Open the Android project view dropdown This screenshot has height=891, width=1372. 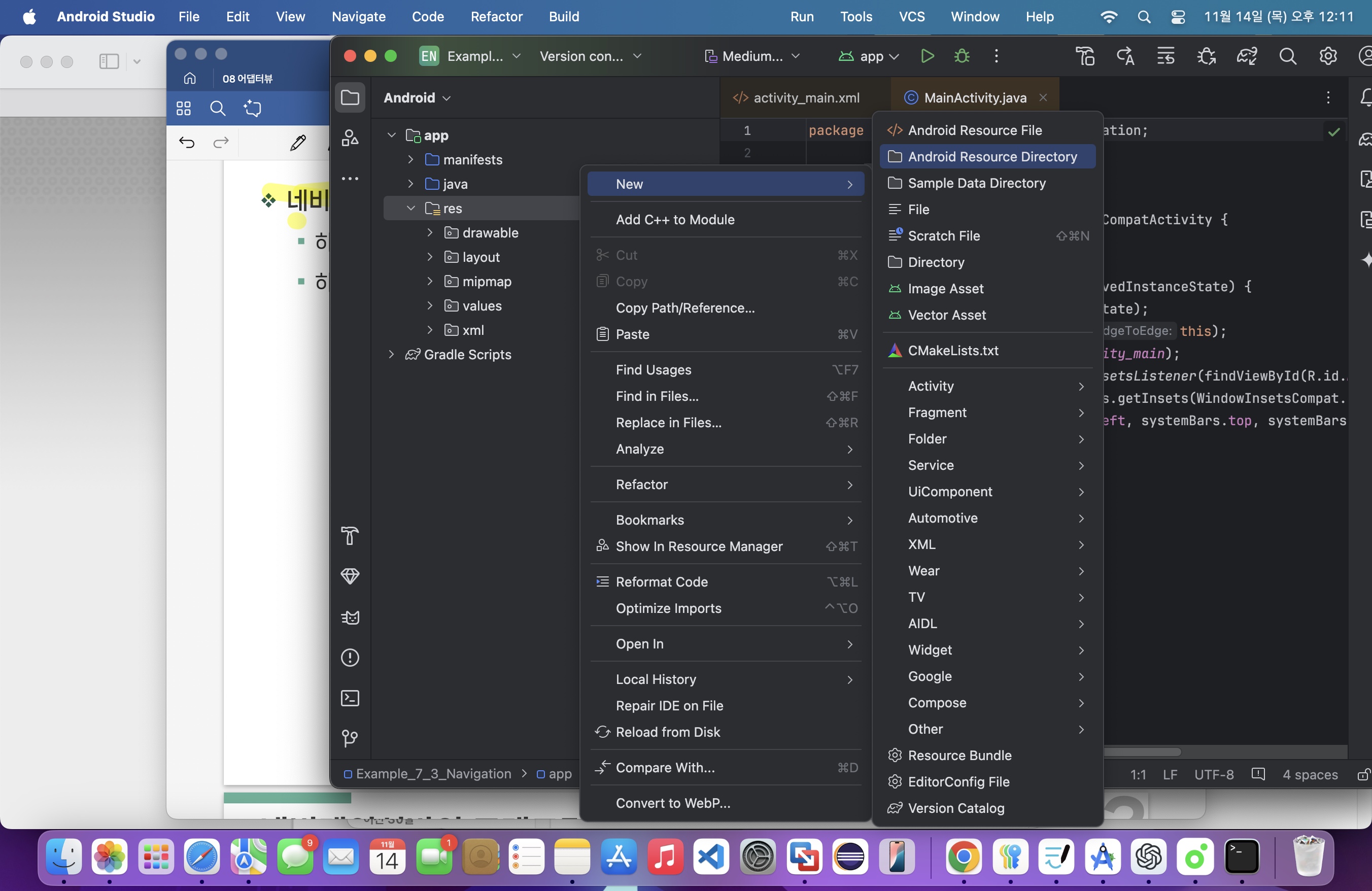click(x=417, y=97)
